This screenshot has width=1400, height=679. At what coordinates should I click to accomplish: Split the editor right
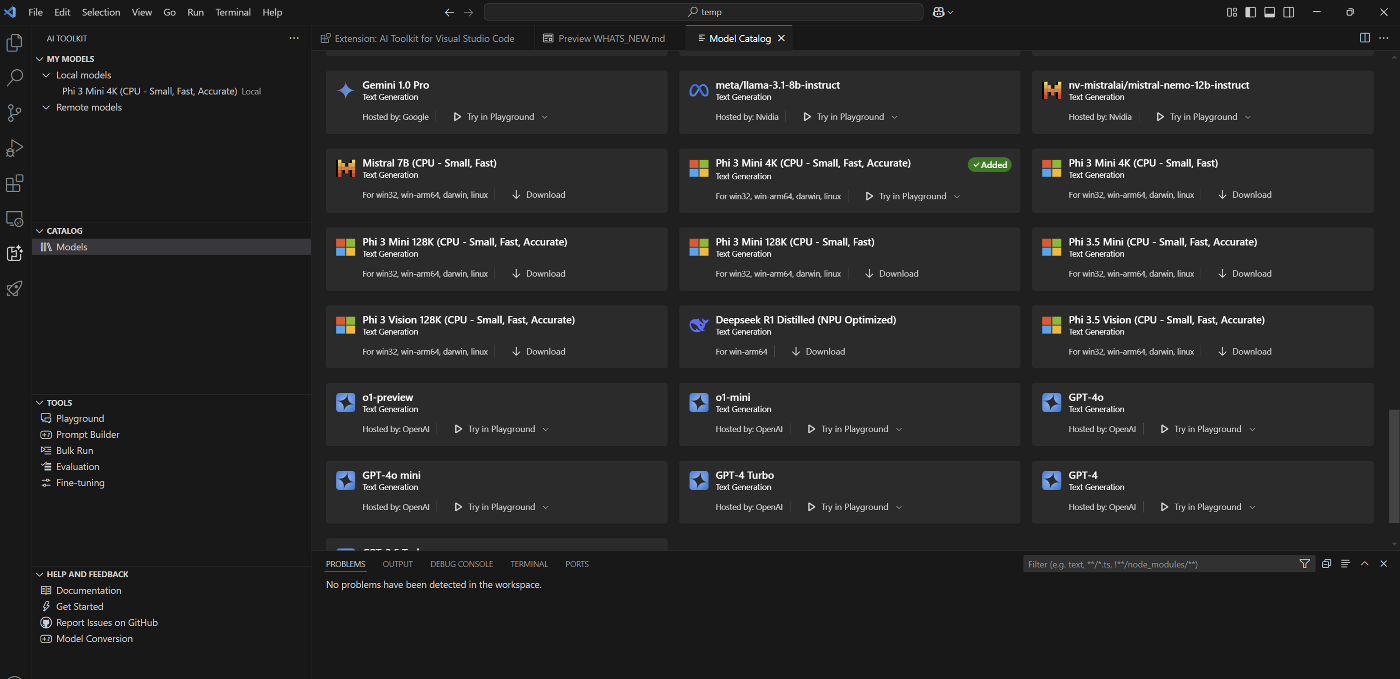click(x=1365, y=38)
